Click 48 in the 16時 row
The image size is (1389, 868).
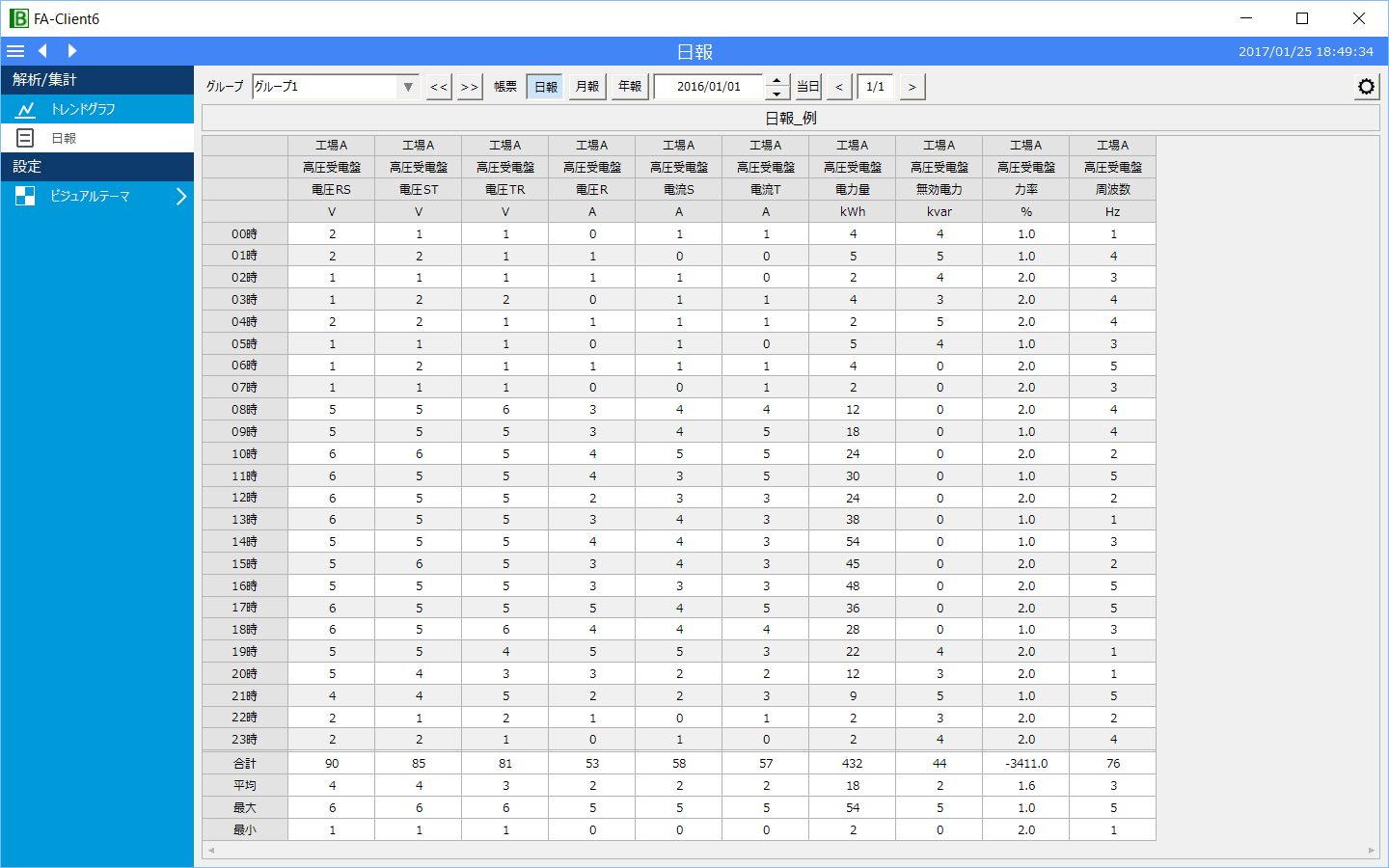tap(853, 585)
